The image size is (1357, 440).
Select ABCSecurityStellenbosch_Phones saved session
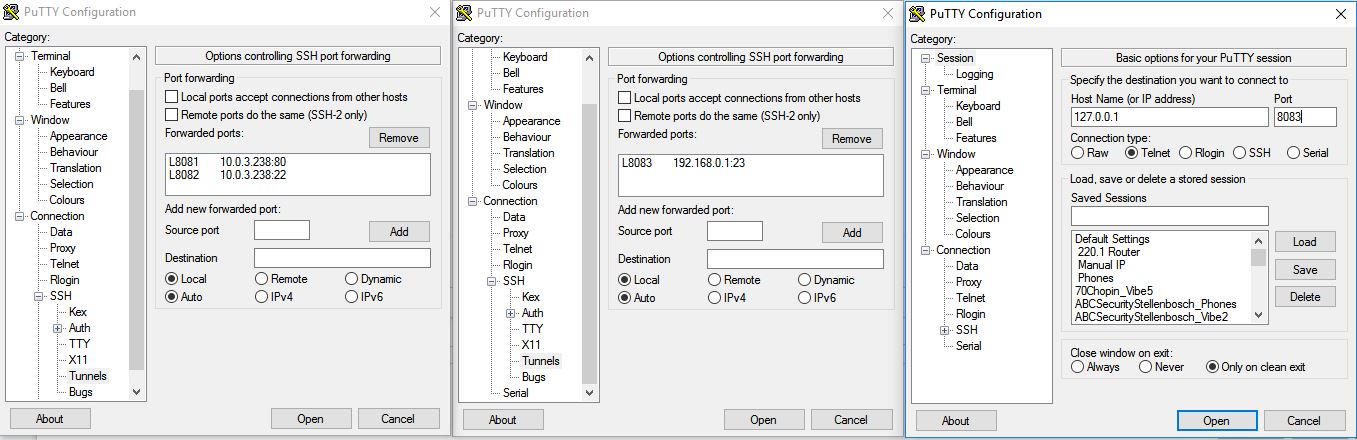pyautogui.click(x=1155, y=304)
